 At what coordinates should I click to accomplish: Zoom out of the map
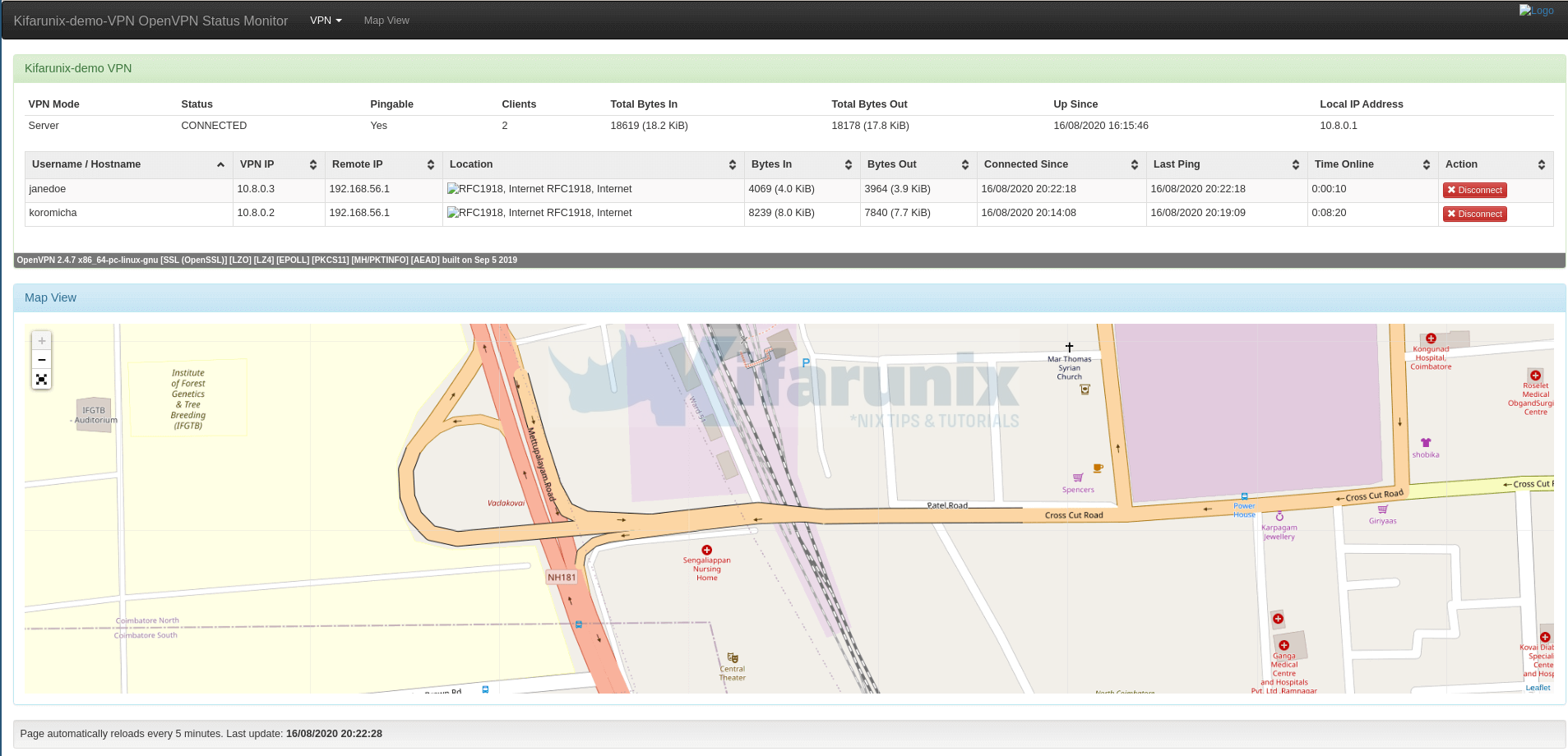pyautogui.click(x=41, y=360)
